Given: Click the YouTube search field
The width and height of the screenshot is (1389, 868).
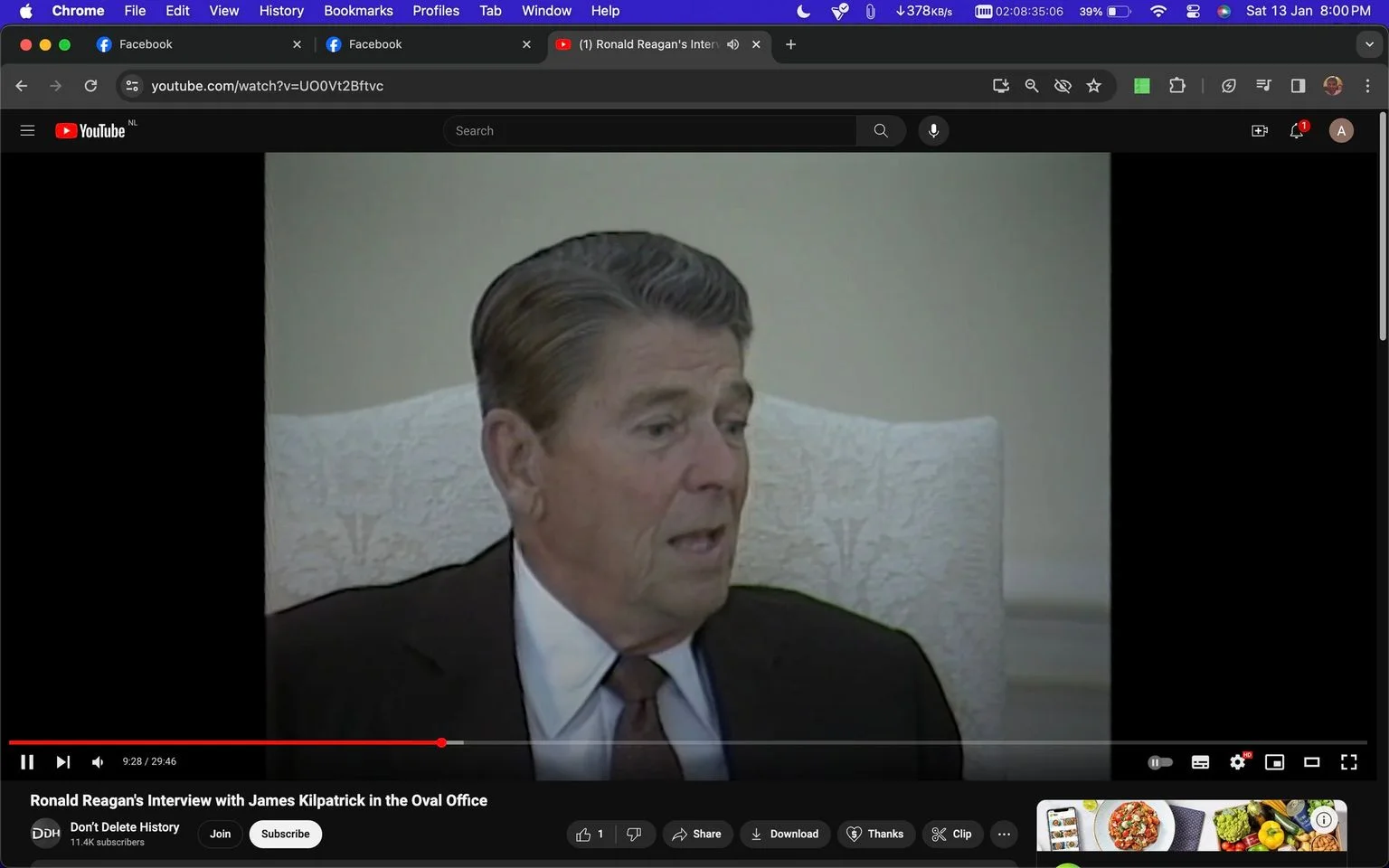Looking at the screenshot, I should pyautogui.click(x=649, y=131).
